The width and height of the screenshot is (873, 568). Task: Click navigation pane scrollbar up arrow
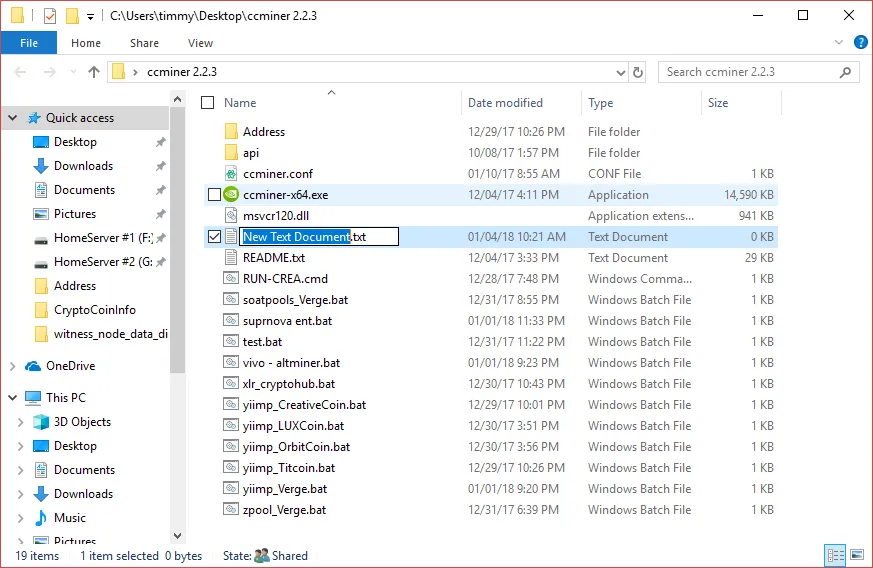177,99
